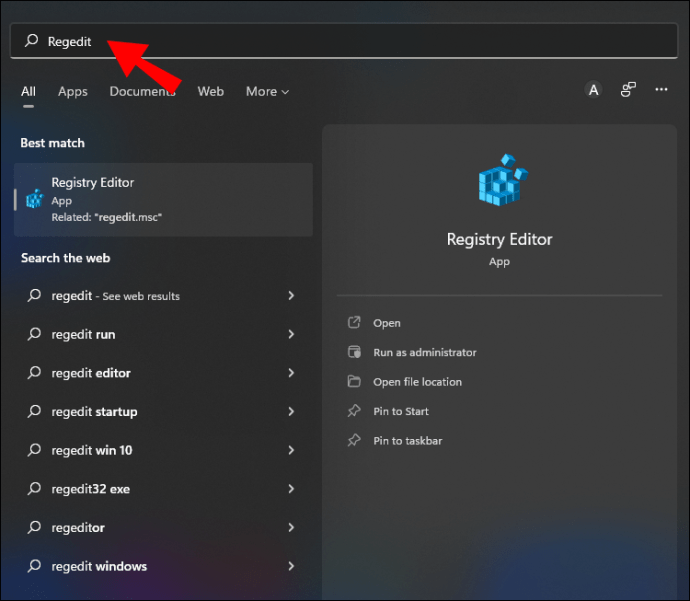Click the search icon next to 'regedit windows'
This screenshot has width=690, height=601.
tap(34, 566)
